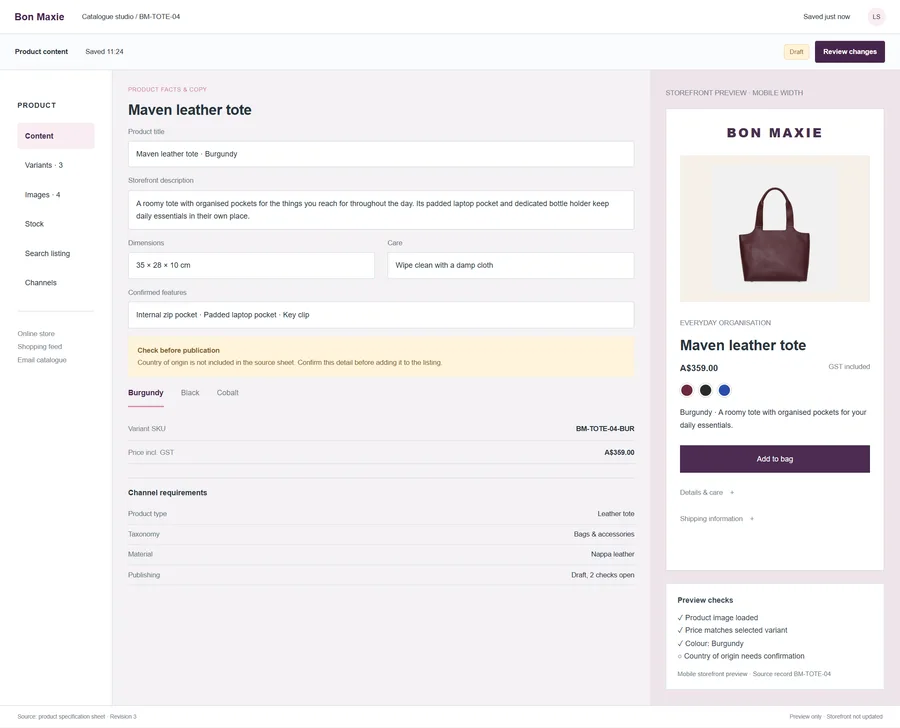Open the Content sidebar section
The width and height of the screenshot is (900, 728).
(56, 136)
